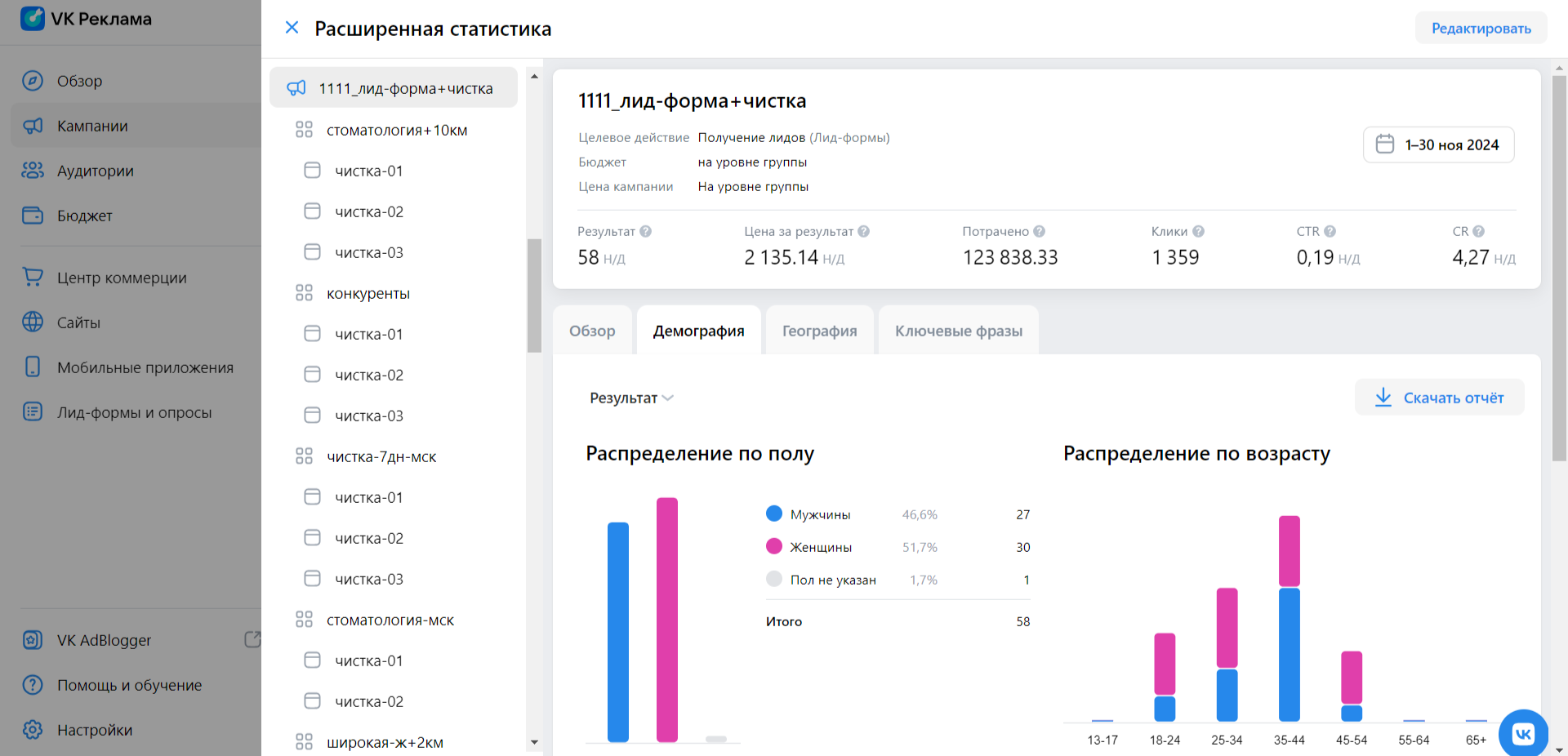Switch to Обзор tab

point(592,331)
